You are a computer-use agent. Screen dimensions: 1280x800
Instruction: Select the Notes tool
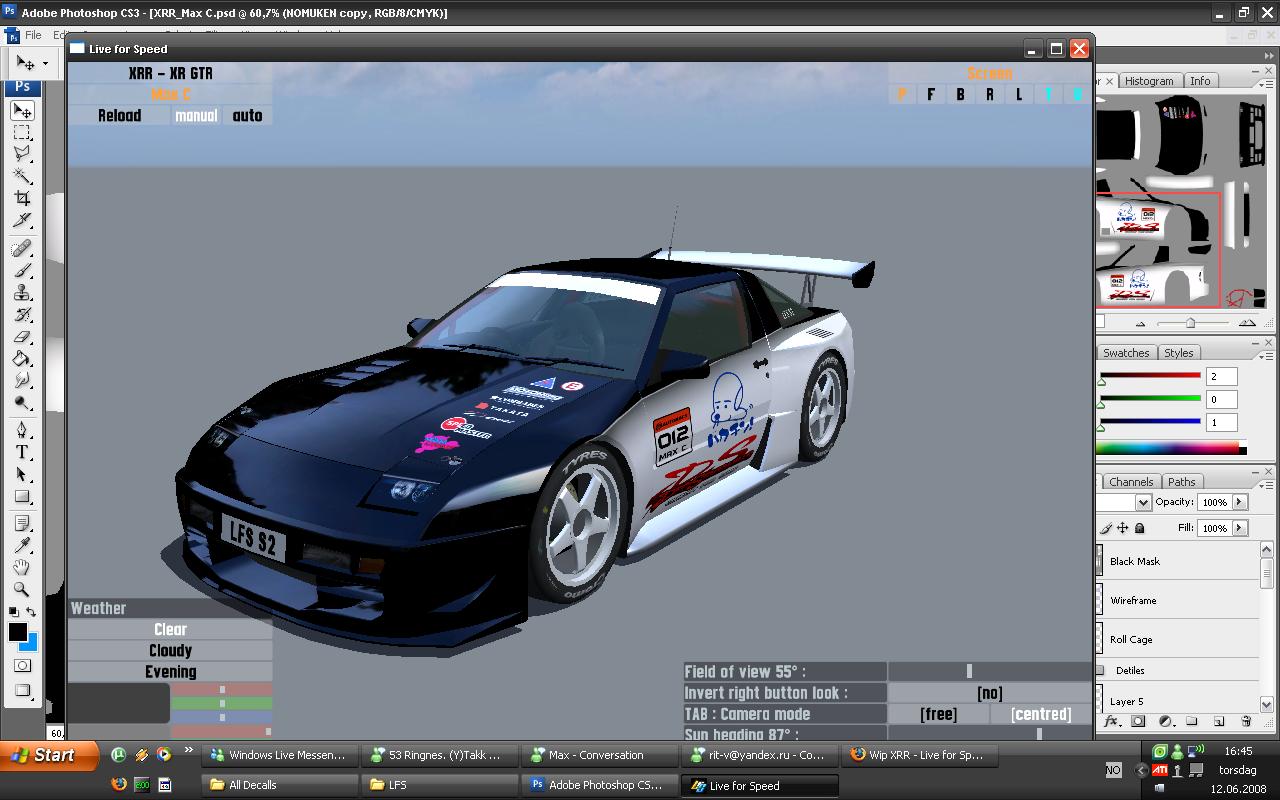click(22, 524)
